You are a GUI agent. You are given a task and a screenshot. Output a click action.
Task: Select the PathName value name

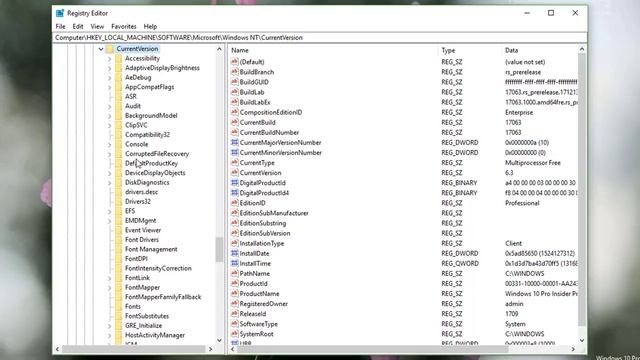coord(255,273)
